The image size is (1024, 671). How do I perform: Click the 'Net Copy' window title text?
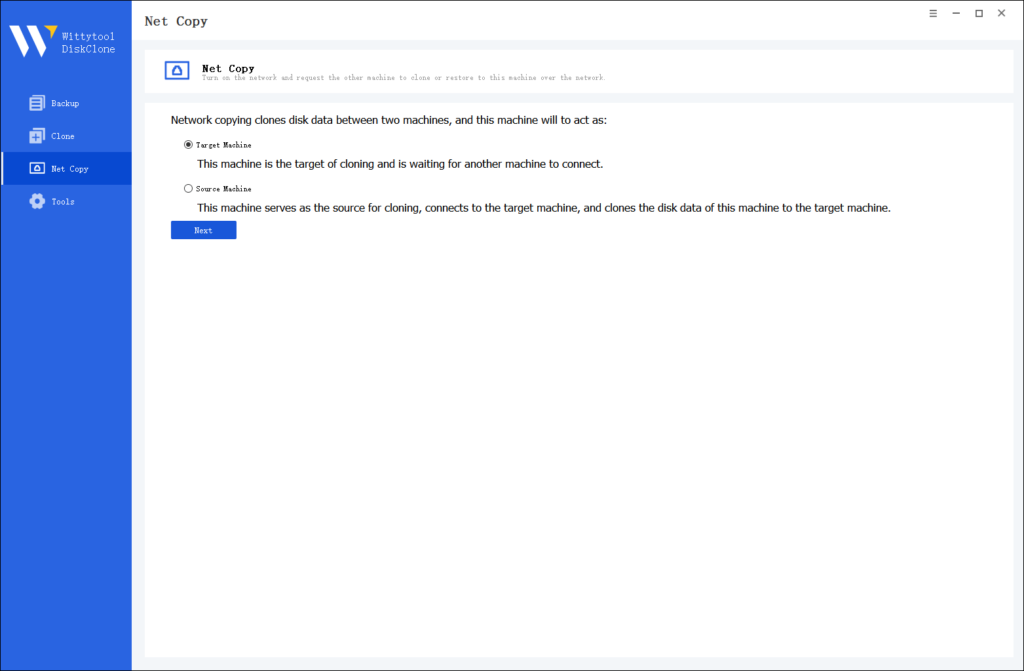[176, 21]
